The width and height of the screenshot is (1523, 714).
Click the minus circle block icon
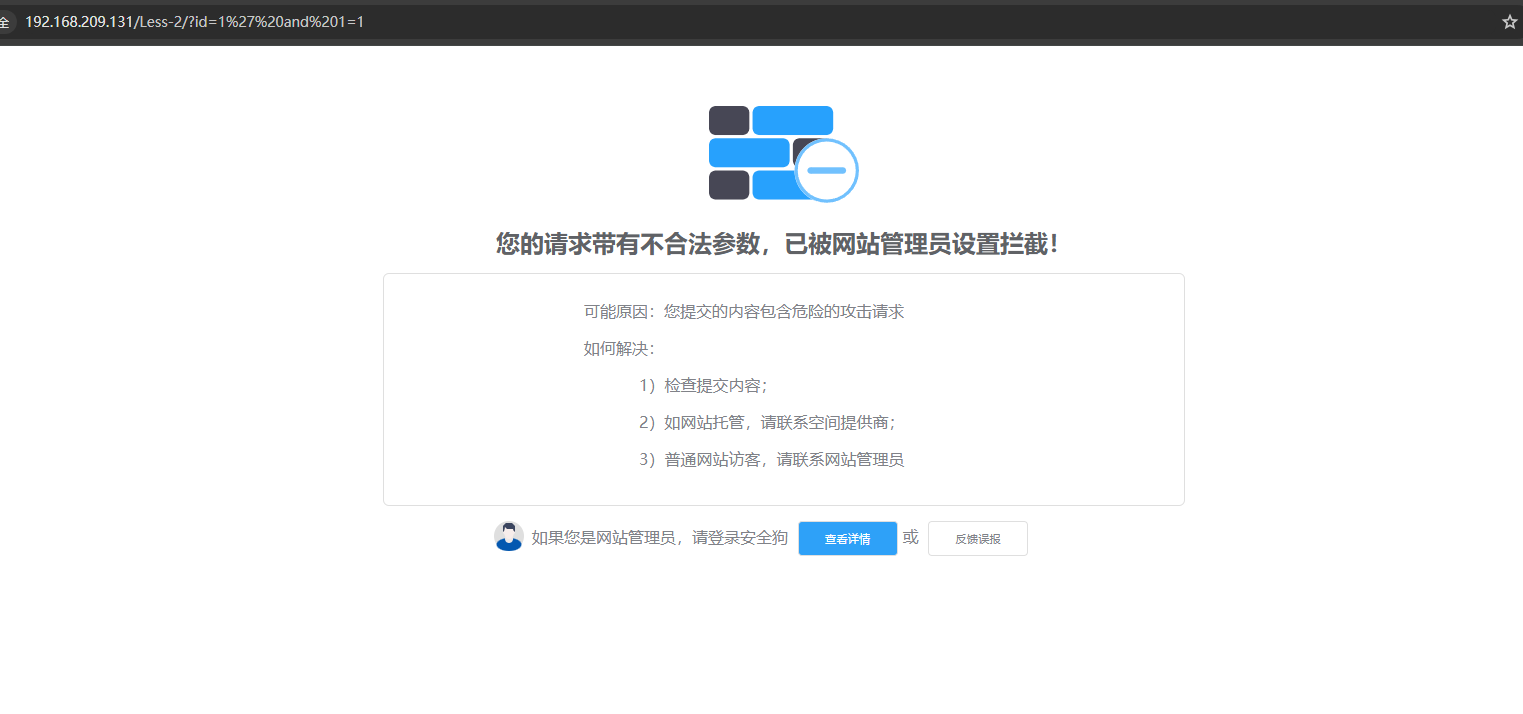click(826, 170)
